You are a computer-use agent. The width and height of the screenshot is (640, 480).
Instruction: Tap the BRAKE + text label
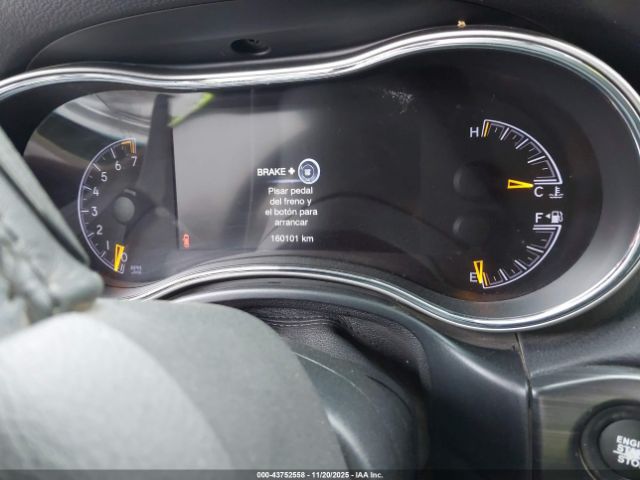tap(275, 172)
